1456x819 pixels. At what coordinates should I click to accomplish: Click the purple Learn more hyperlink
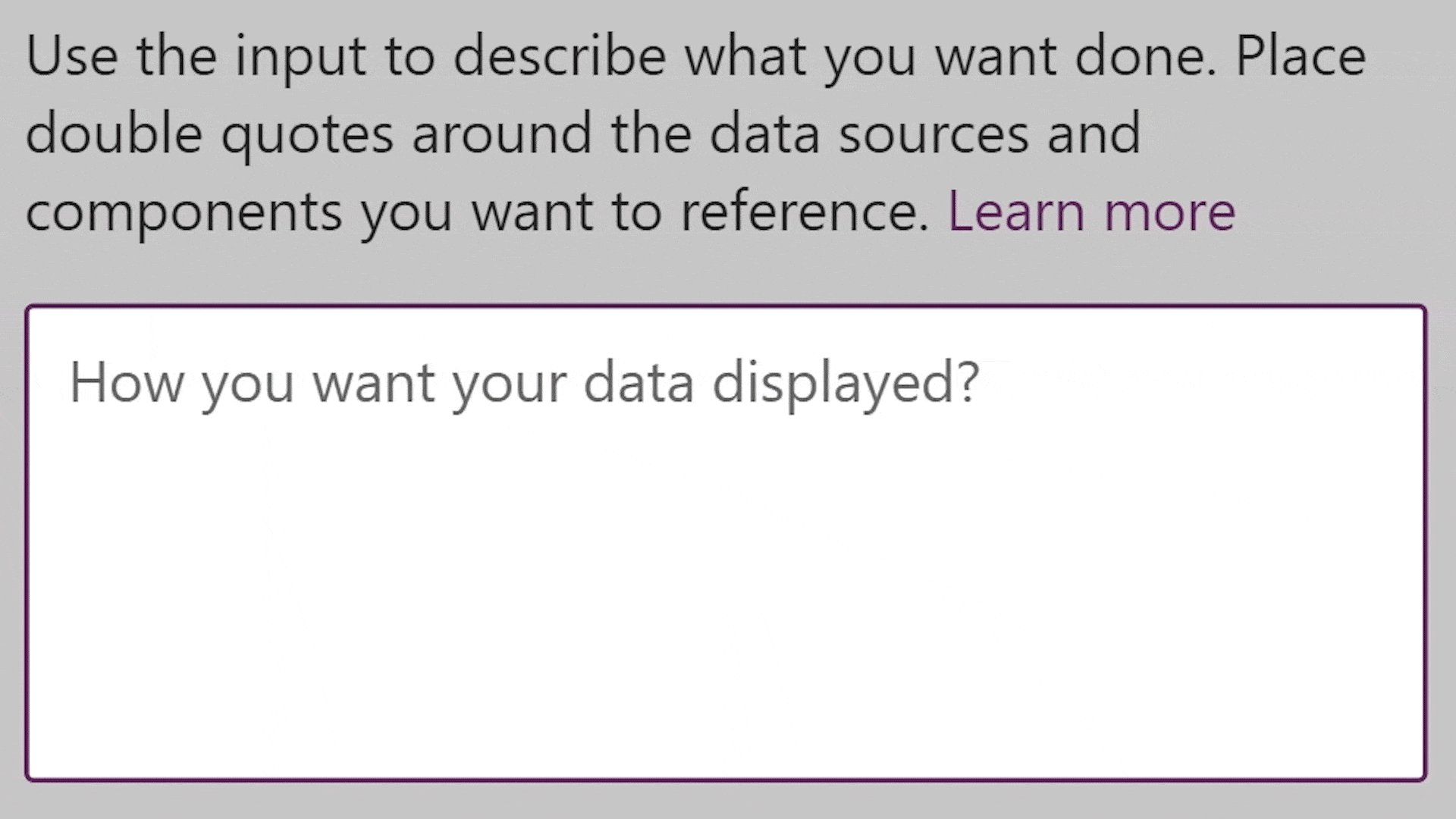click(1091, 211)
